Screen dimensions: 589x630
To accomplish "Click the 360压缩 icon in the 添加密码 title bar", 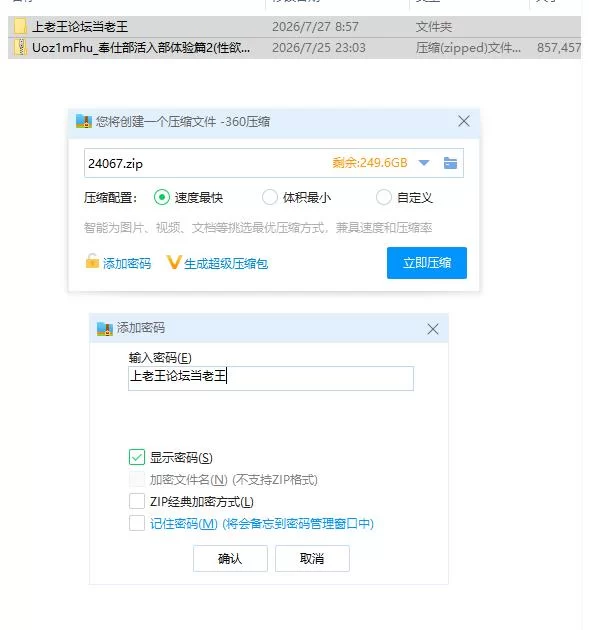I will tap(105, 328).
